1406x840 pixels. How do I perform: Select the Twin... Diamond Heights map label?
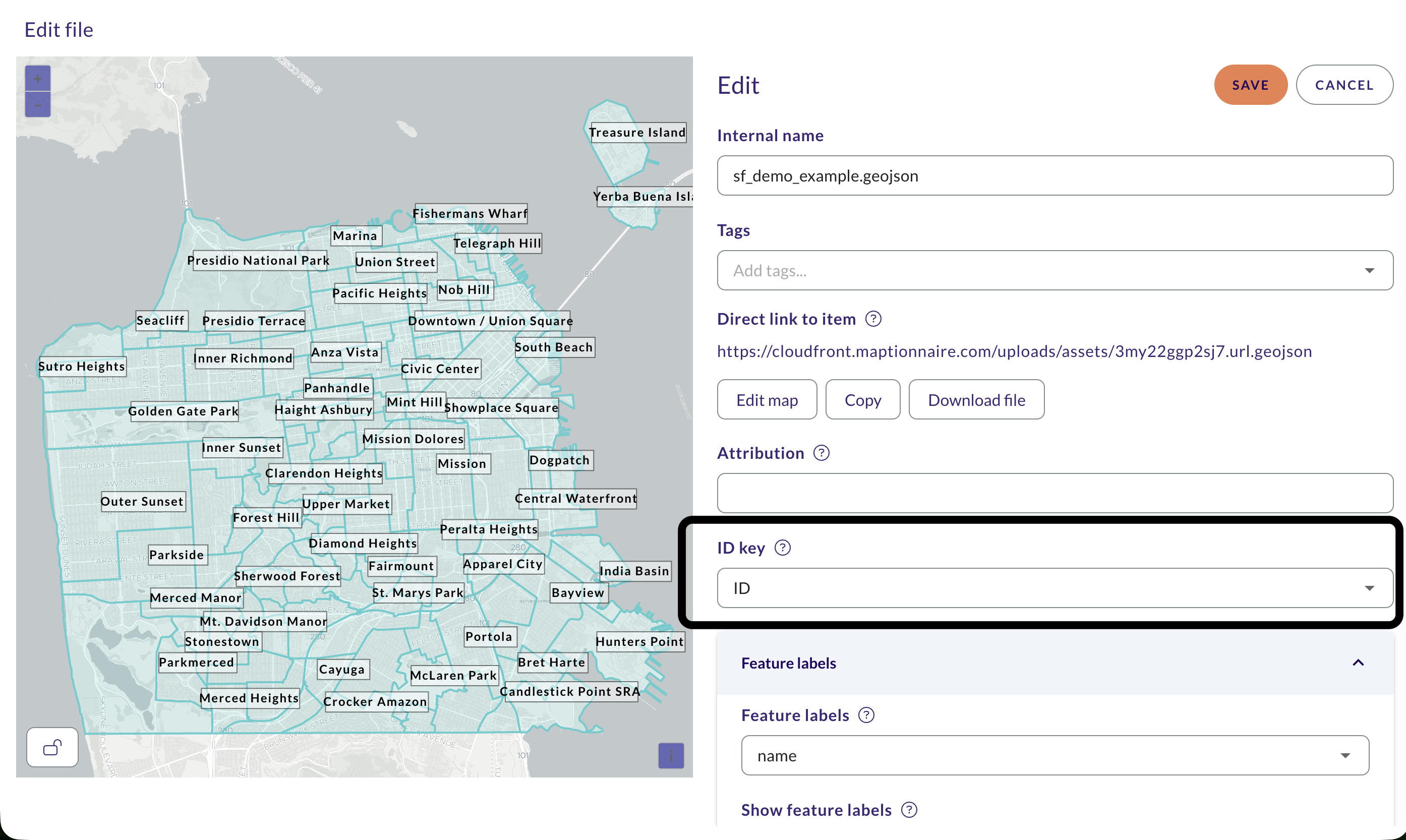[364, 544]
